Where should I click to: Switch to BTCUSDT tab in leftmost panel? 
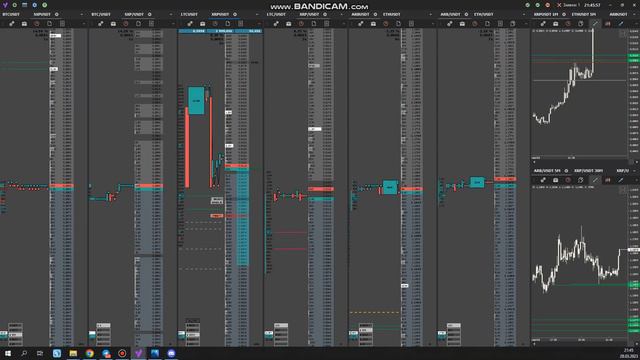click(11, 14)
